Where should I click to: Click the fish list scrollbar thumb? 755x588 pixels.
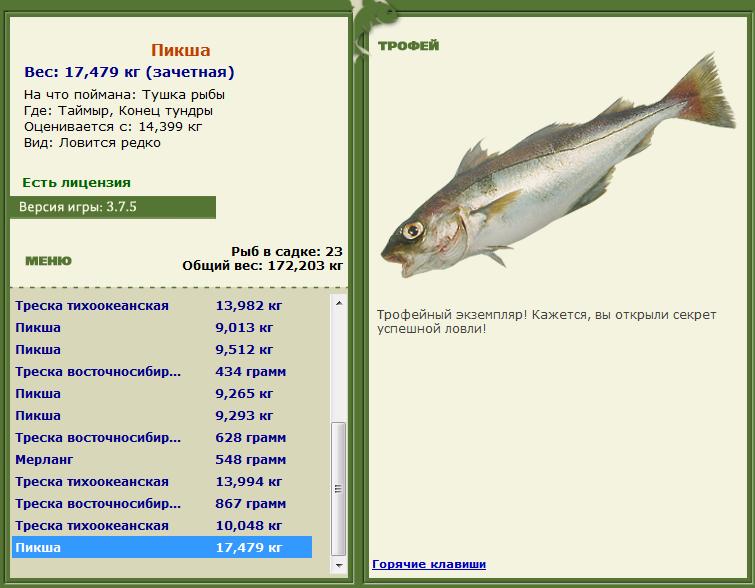tap(338, 489)
